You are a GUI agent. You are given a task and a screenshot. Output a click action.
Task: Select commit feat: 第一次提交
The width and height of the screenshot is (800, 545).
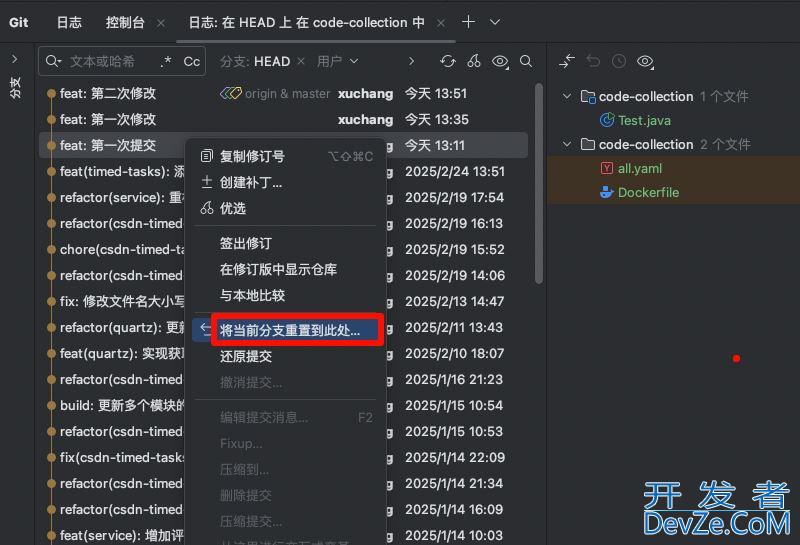point(283,145)
